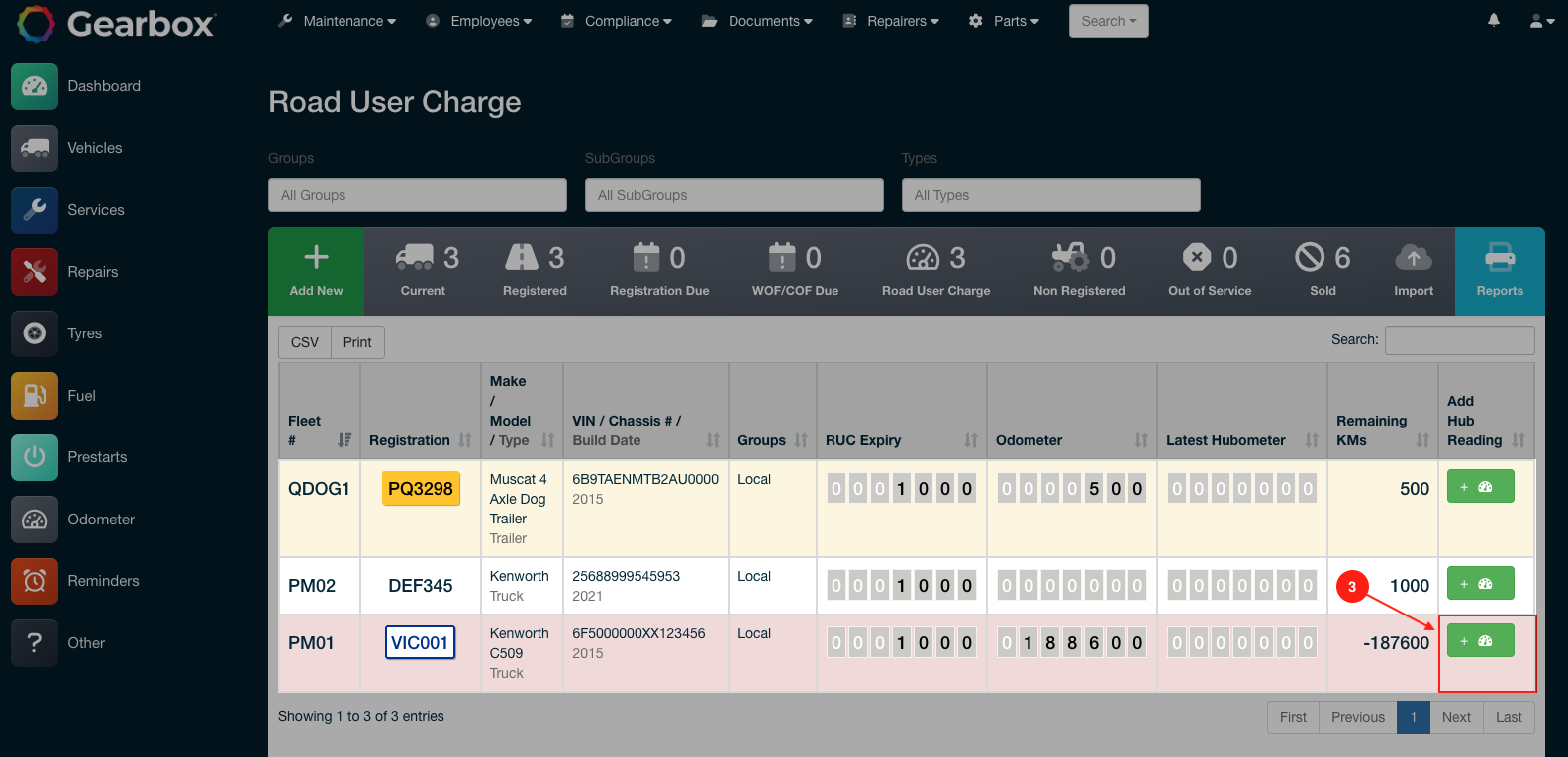The width and height of the screenshot is (1568, 757).
Task: Click the VIC001 registration plate link
Action: point(420,643)
